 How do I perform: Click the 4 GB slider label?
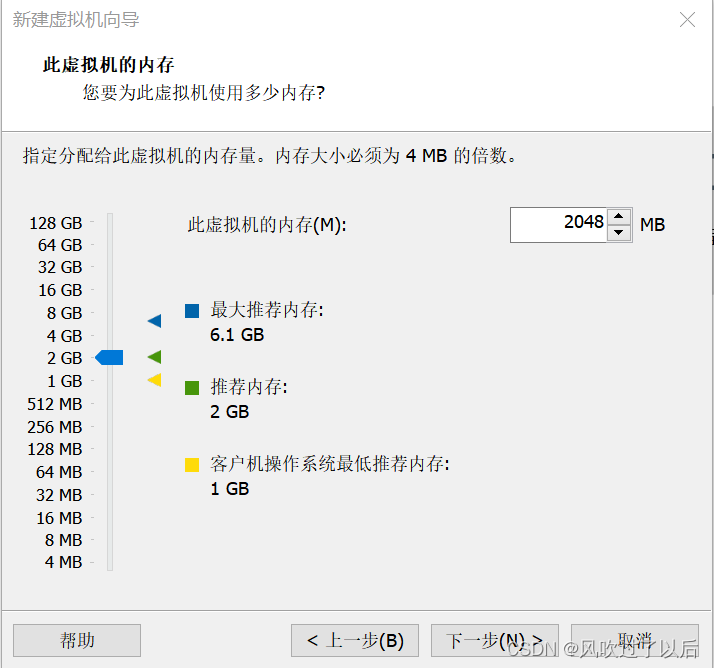(x=64, y=336)
